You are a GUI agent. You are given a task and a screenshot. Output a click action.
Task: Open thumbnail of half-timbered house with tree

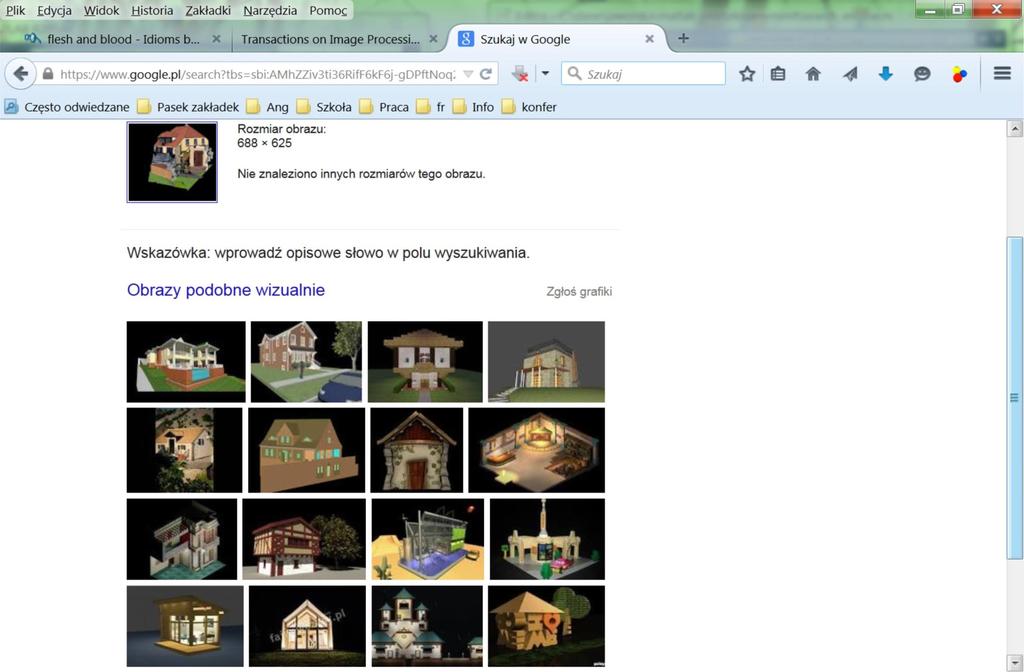(x=304, y=539)
